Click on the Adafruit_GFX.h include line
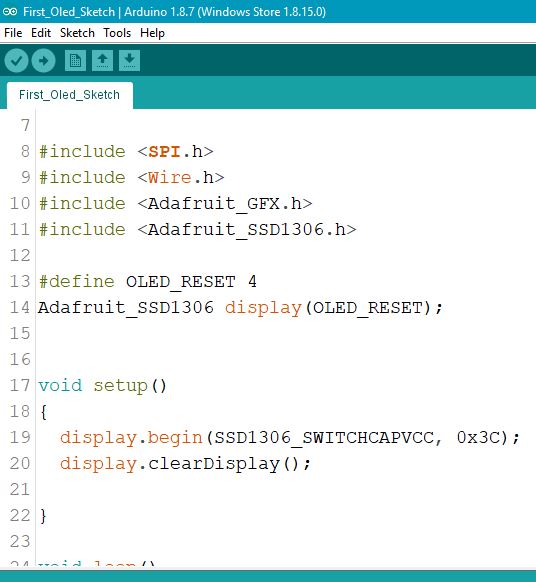This screenshot has height=582, width=536. pos(176,203)
